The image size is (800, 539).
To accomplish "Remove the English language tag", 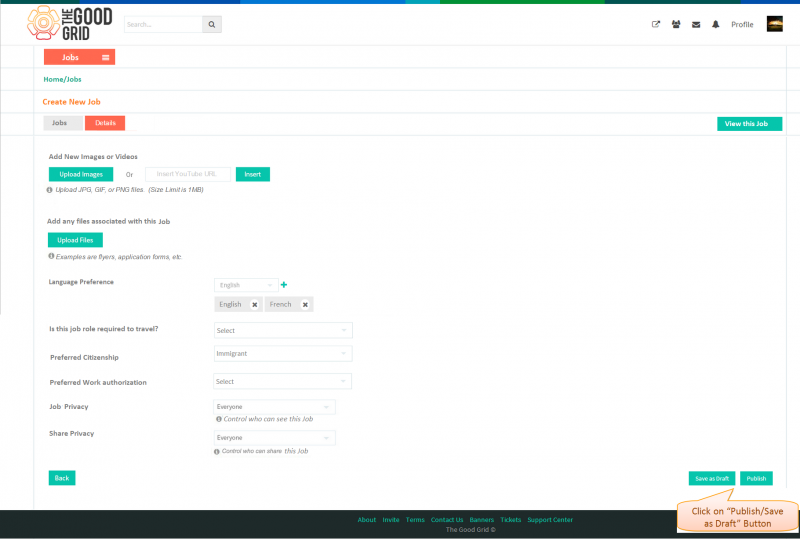I will [255, 305].
